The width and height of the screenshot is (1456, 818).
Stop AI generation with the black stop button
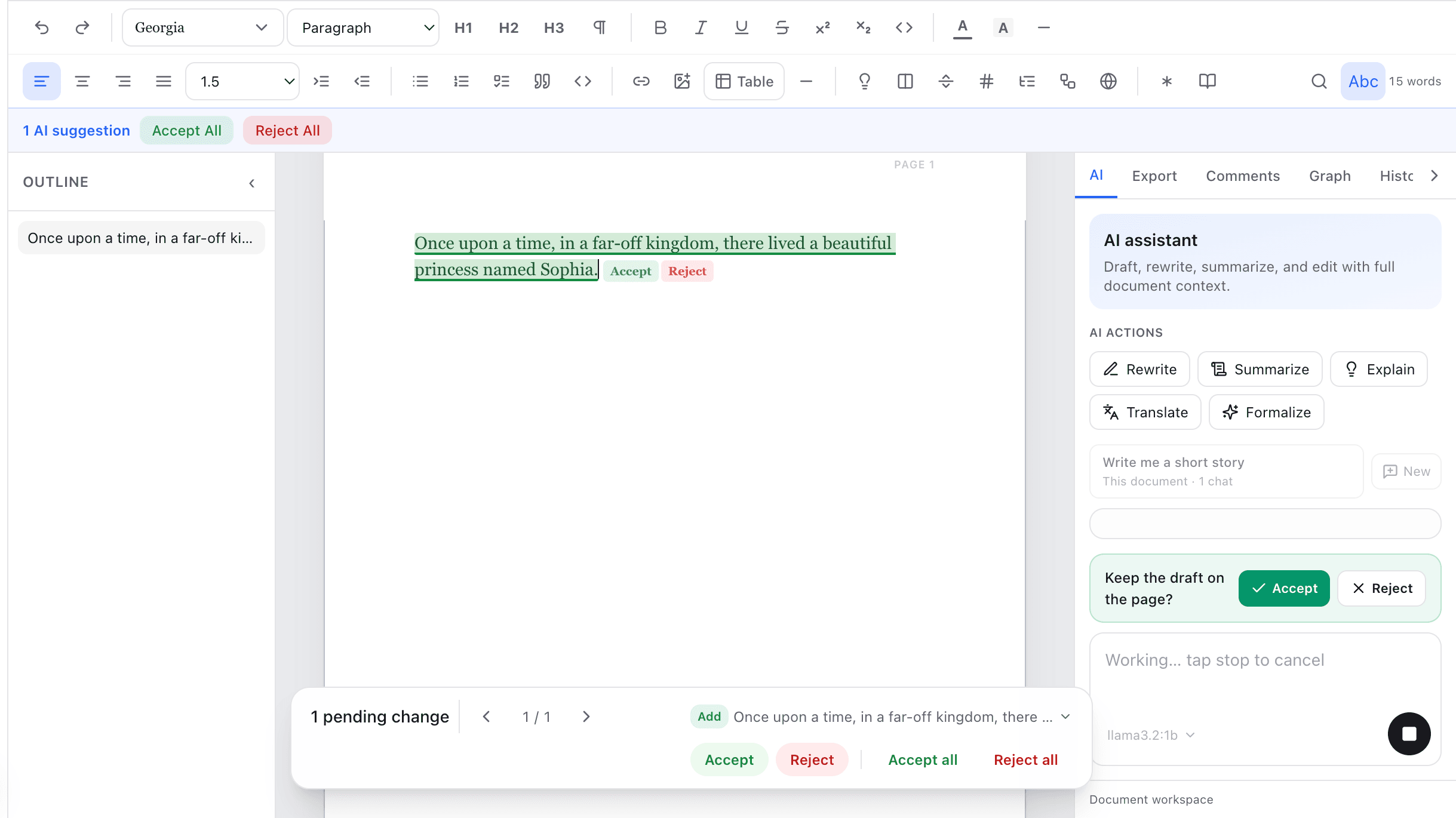(1409, 734)
